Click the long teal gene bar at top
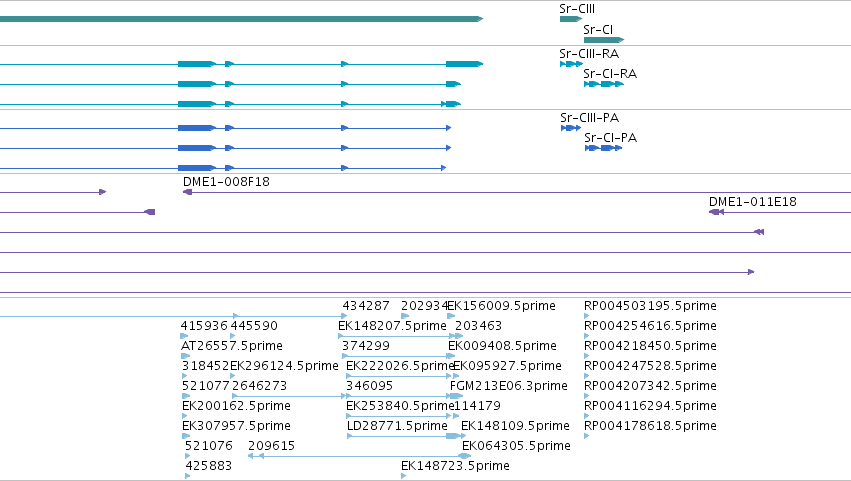851x481 pixels. pyautogui.click(x=242, y=19)
